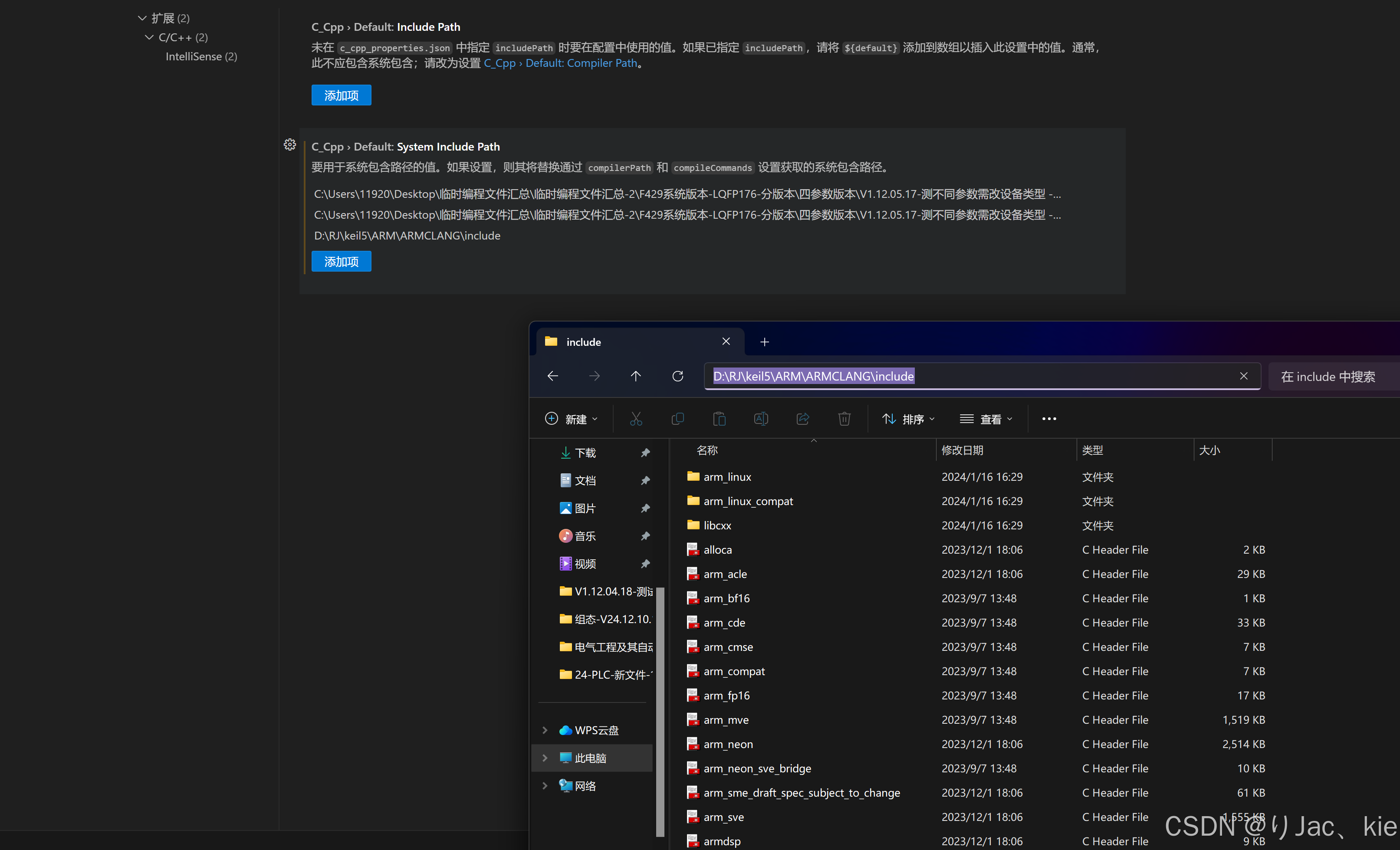Toggle the pin on the 图片 folder
The height and width of the screenshot is (850, 1400).
coord(645,508)
